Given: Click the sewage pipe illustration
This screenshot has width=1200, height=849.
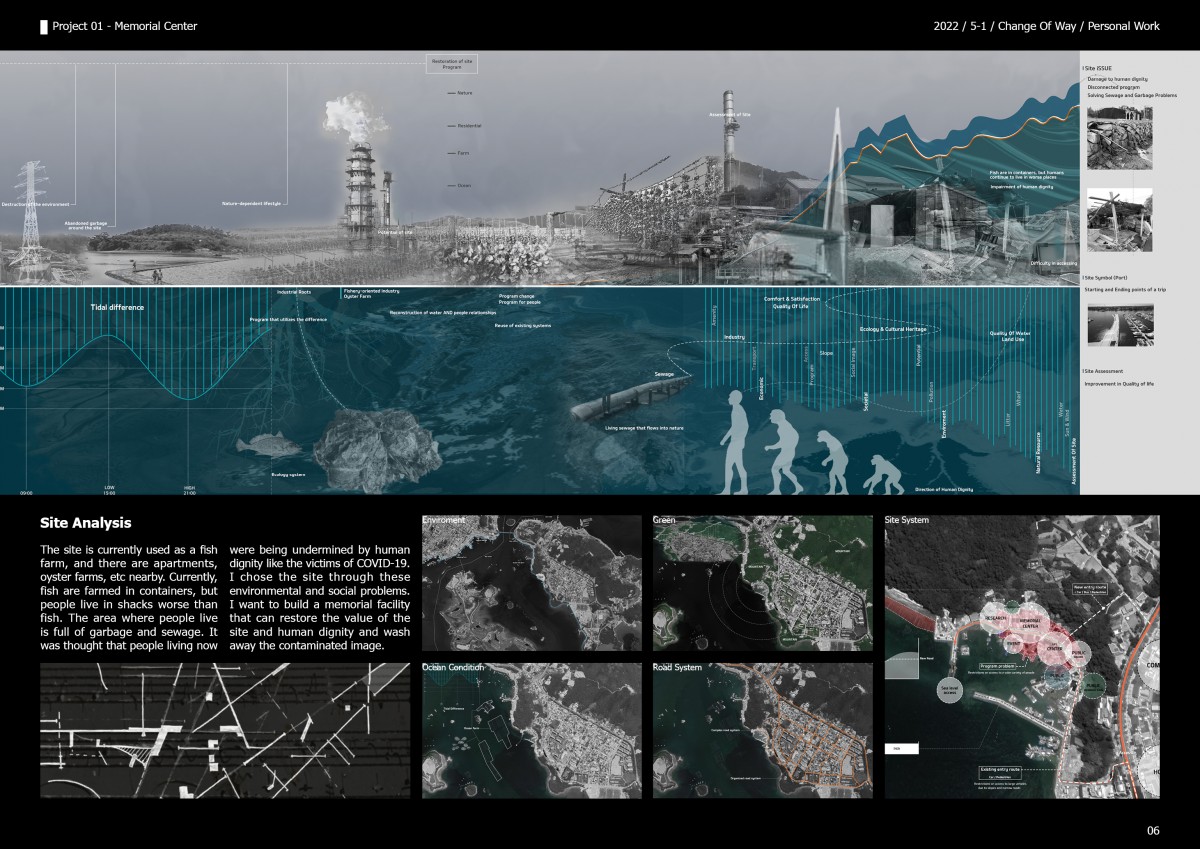Looking at the screenshot, I should coord(632,399).
